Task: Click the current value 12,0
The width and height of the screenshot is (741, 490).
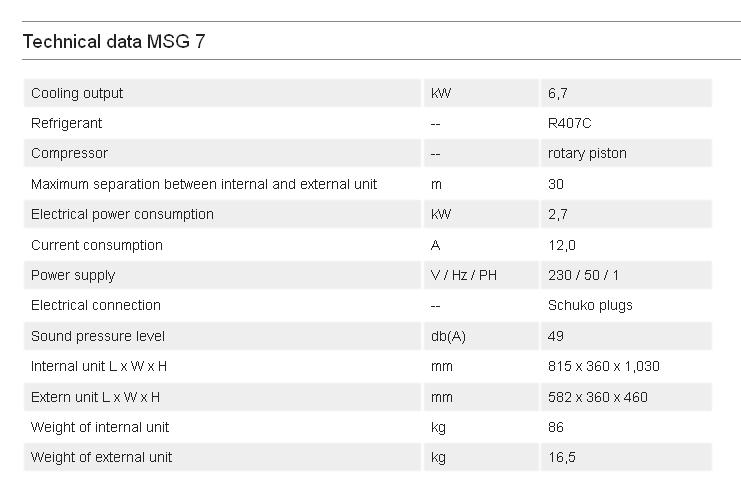Action: 562,245
